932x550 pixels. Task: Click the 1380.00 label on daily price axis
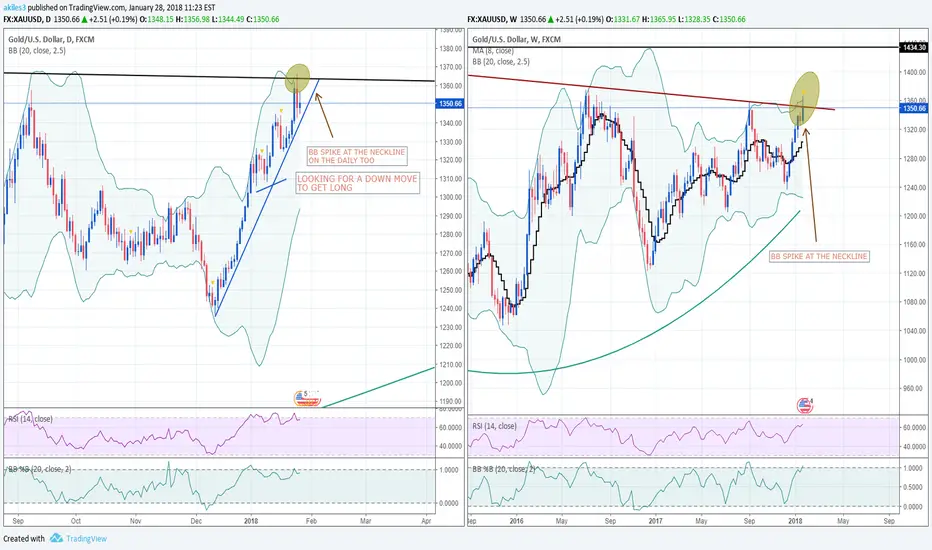click(x=449, y=48)
